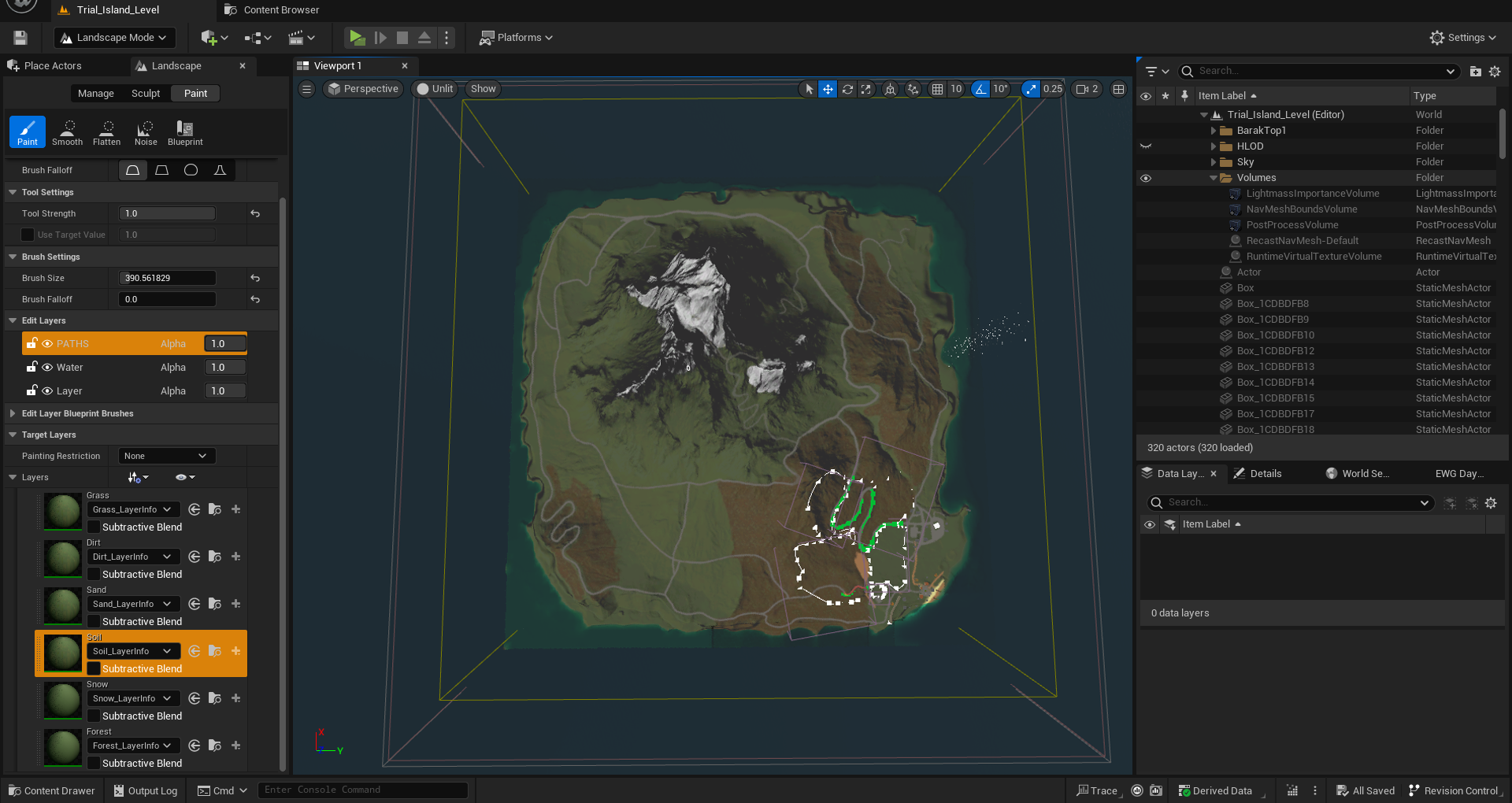Toggle visibility of the Water edit layer

pos(47,368)
